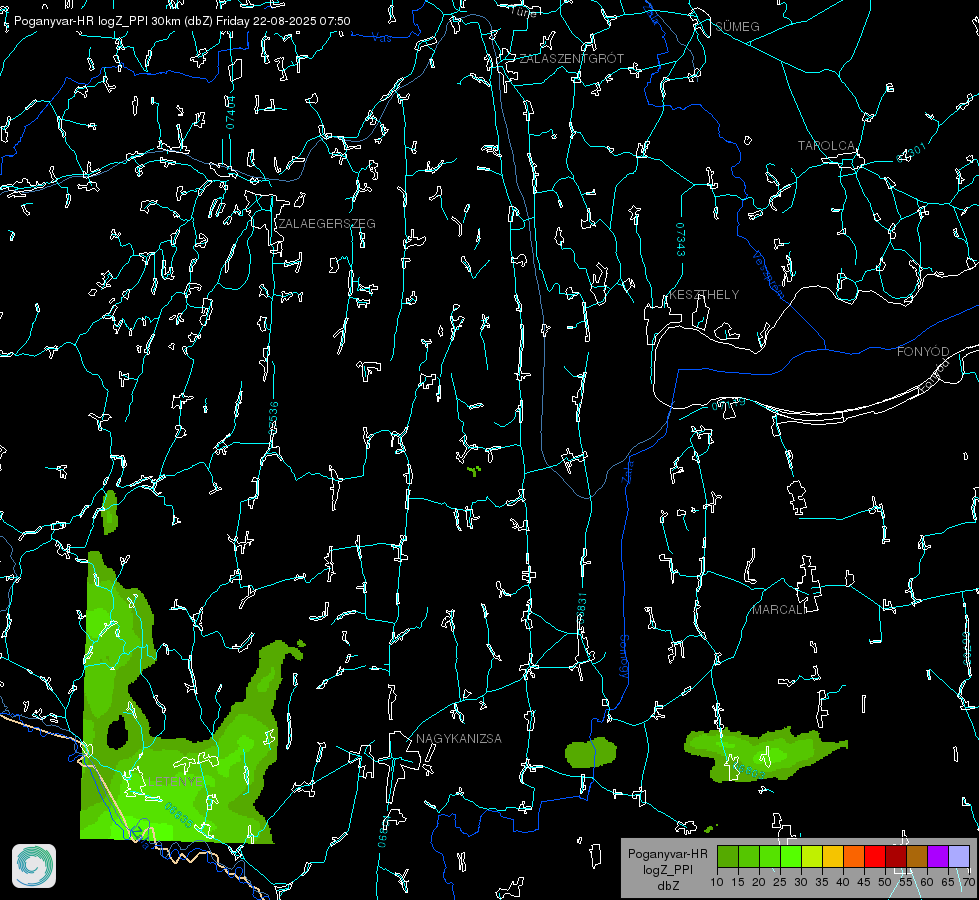The width and height of the screenshot is (979, 900).
Task: Select the yellow-green 30–35 dBZ swatch
Action: (x=812, y=856)
